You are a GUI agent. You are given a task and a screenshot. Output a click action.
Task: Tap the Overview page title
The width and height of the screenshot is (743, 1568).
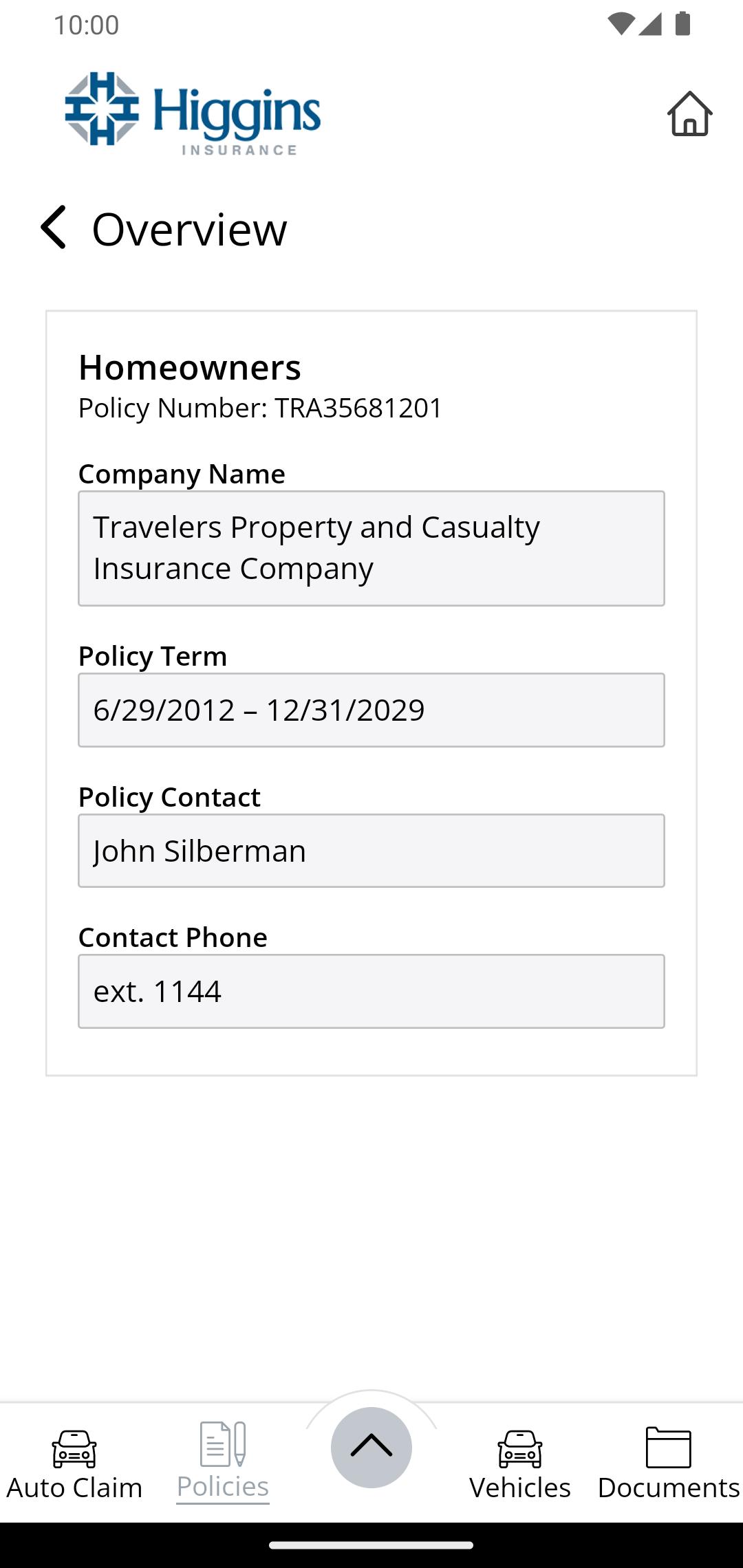click(x=189, y=229)
